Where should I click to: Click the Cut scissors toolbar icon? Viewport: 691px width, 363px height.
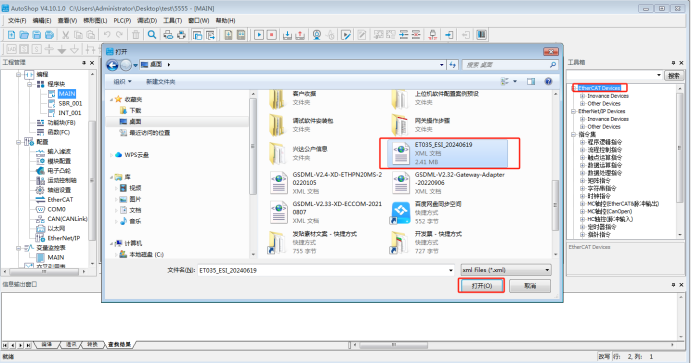click(x=66, y=35)
